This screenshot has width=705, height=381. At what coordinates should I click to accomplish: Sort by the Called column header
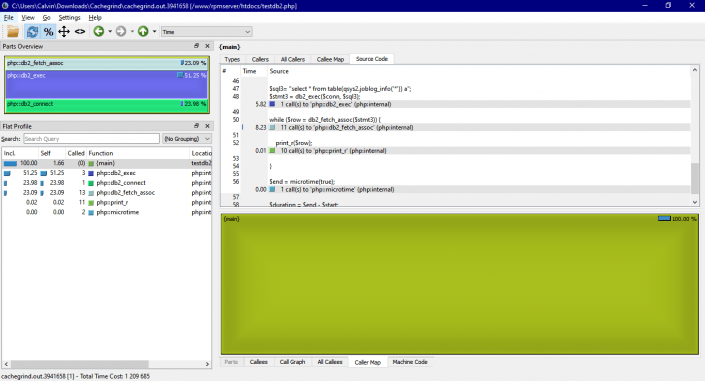tap(76, 153)
